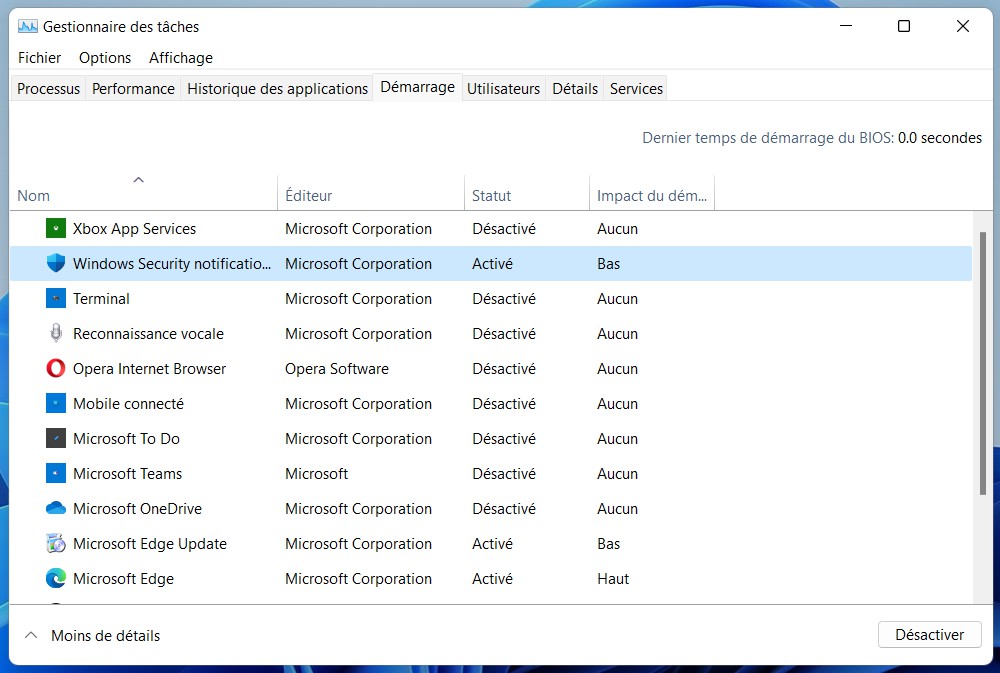Sort by the Éditeur column header
The height and width of the screenshot is (673, 1000).
coord(371,195)
